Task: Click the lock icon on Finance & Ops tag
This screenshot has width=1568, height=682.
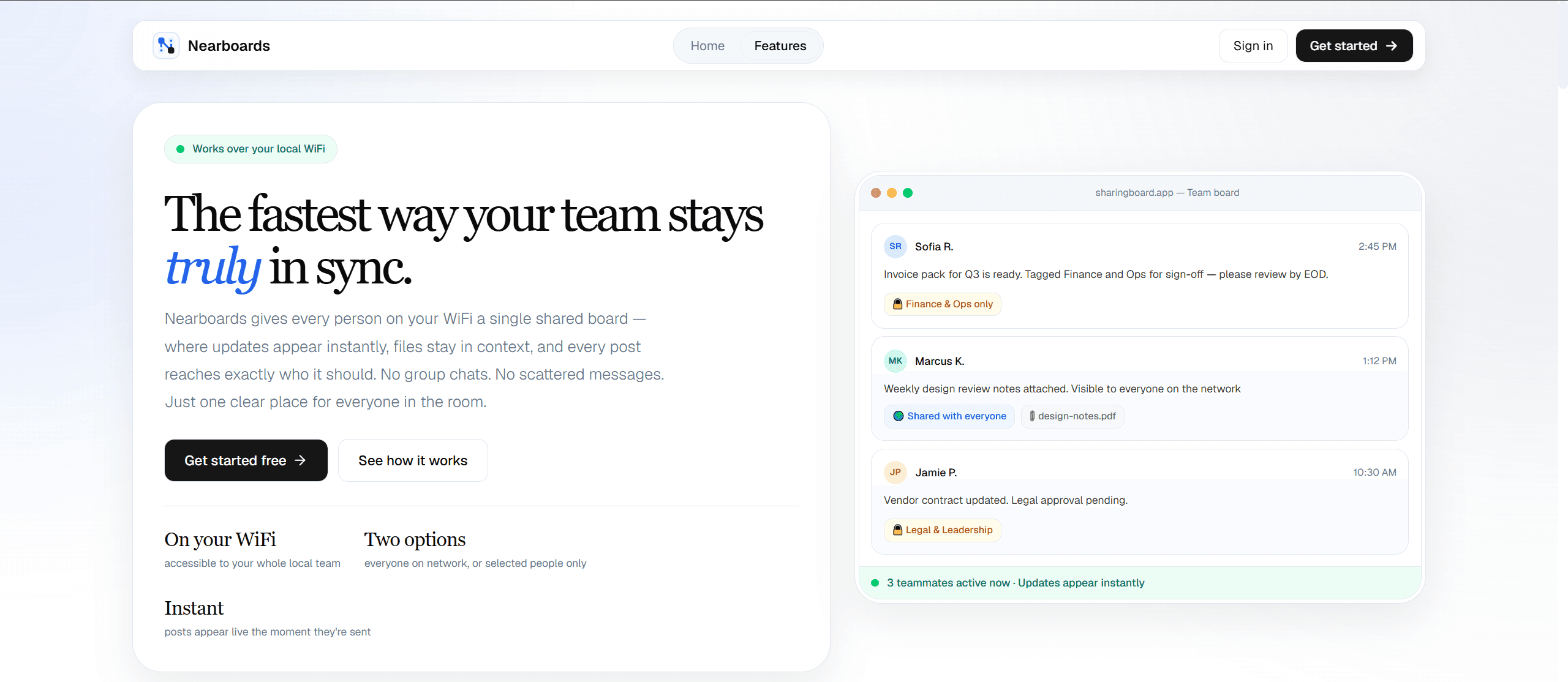Action: tap(897, 304)
